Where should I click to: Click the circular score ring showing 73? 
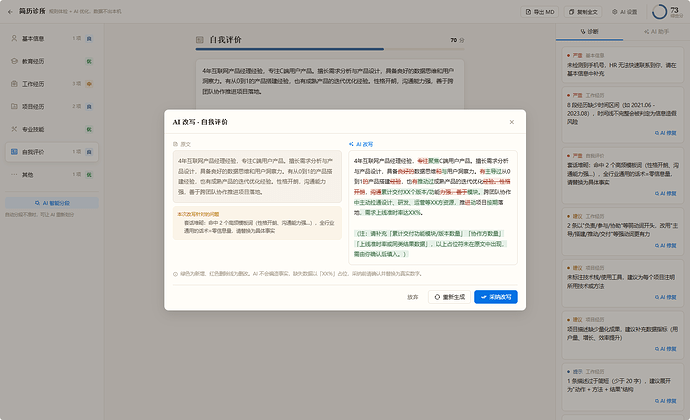pos(659,12)
